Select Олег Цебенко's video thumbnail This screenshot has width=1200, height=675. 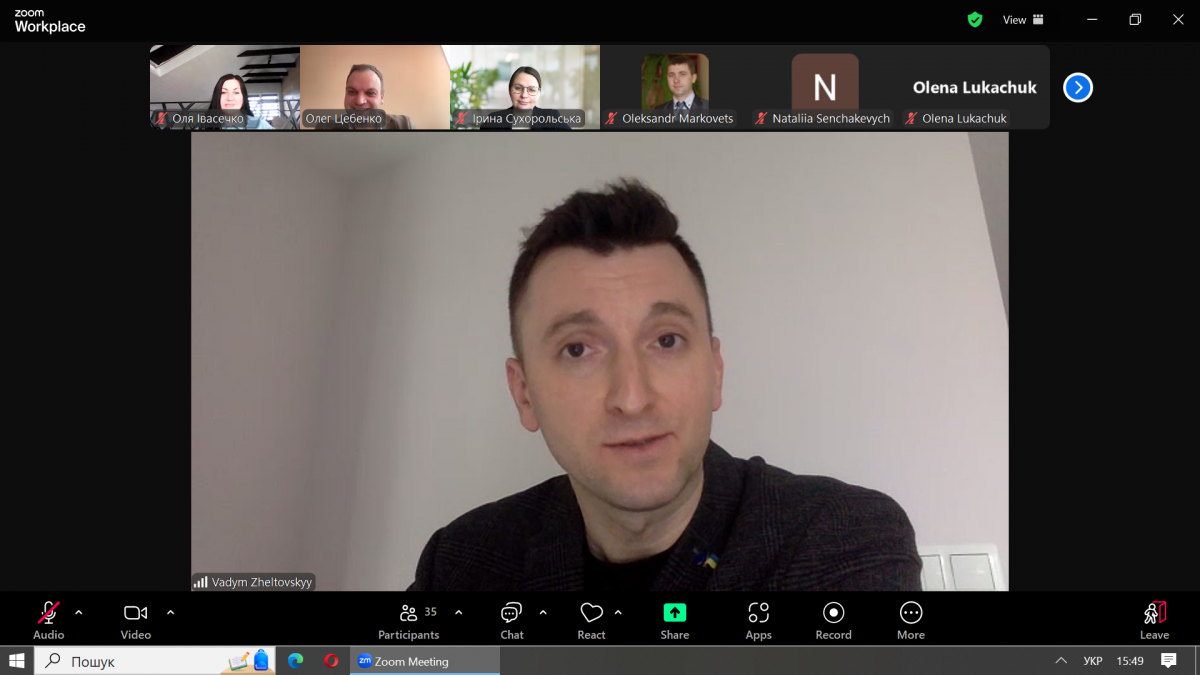tap(375, 87)
